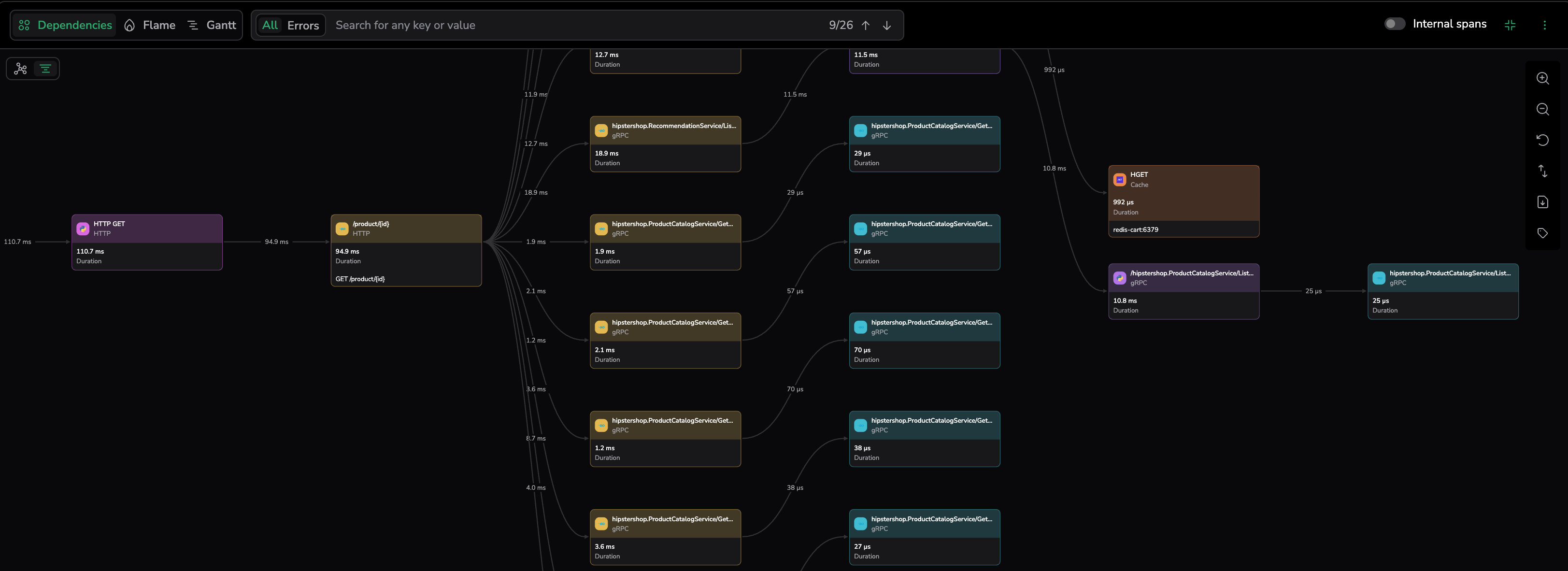Viewport: 1568px width, 571px height.
Task: Click the flip direction arrows icon
Action: click(1542, 171)
